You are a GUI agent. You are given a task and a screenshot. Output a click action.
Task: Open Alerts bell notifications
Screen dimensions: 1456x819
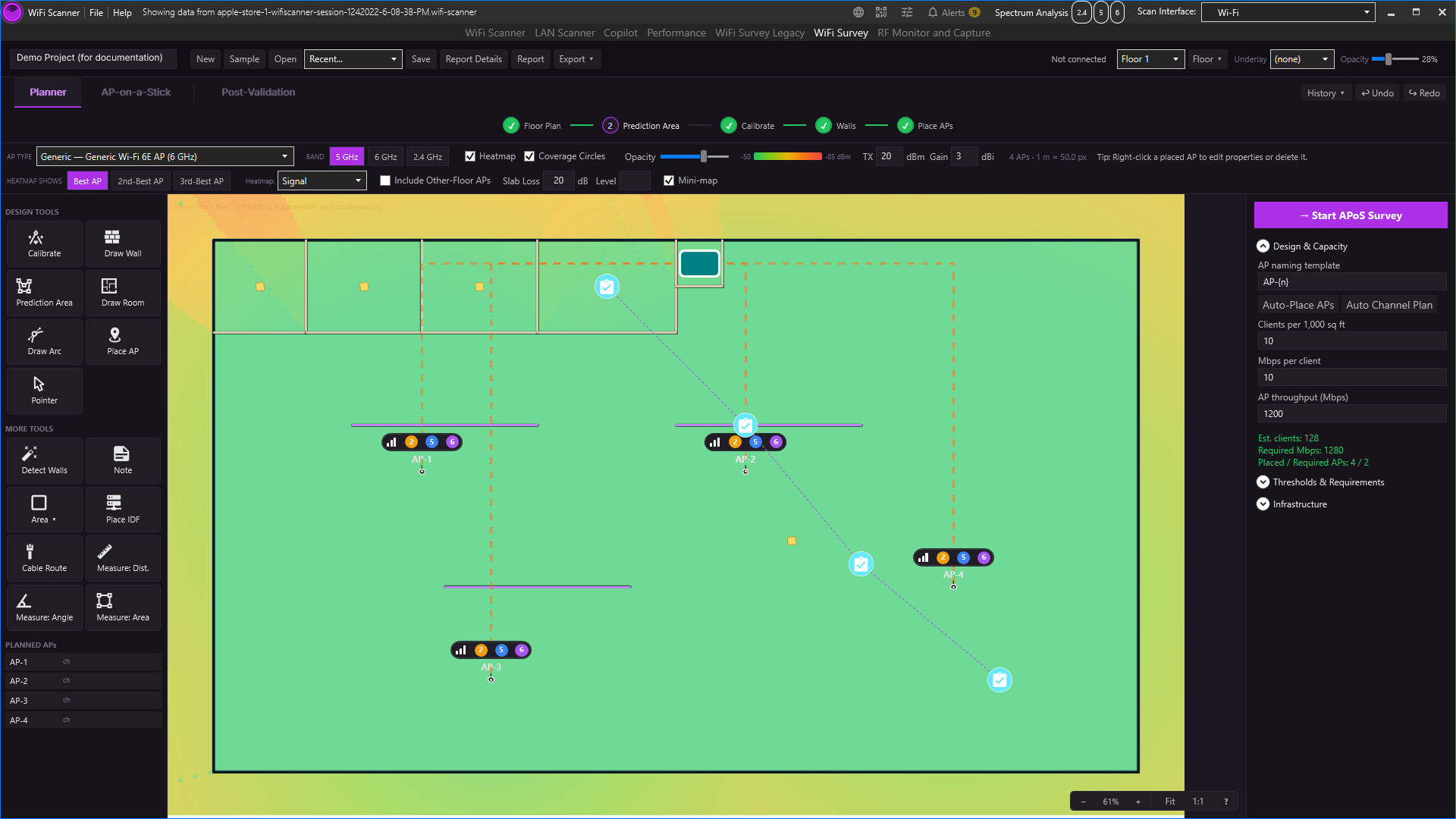(953, 12)
